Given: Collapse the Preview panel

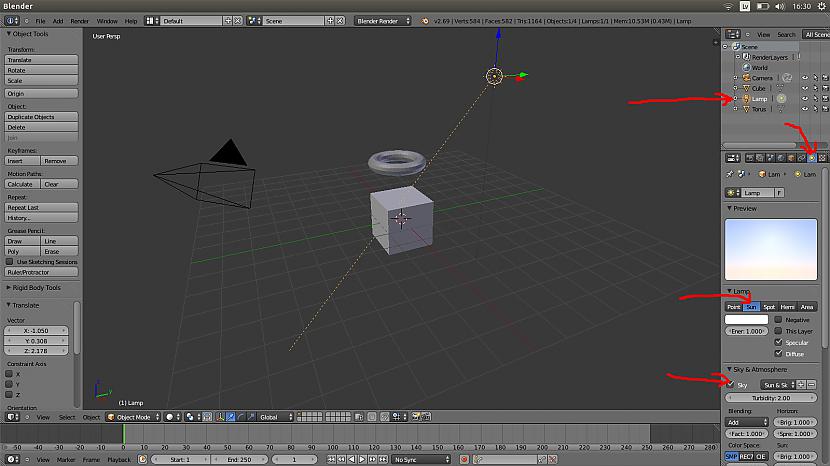Looking at the screenshot, I should 729,208.
